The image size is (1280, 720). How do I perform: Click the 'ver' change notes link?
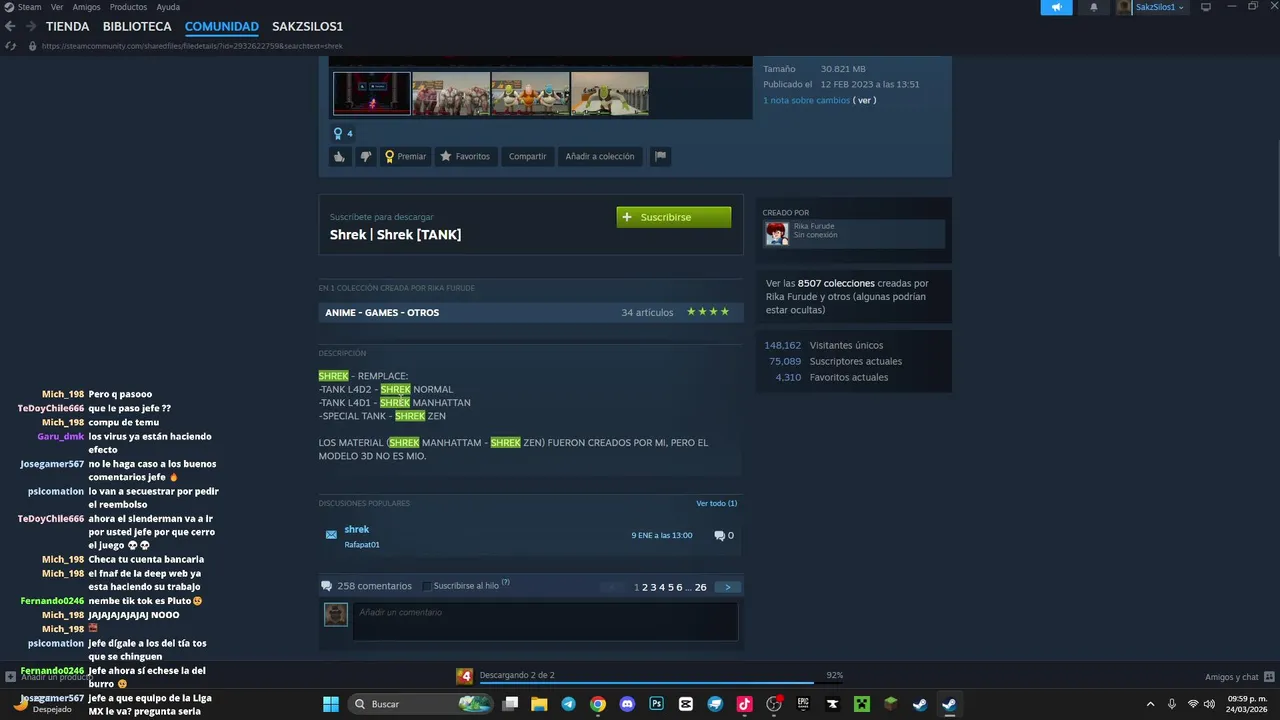click(x=864, y=100)
